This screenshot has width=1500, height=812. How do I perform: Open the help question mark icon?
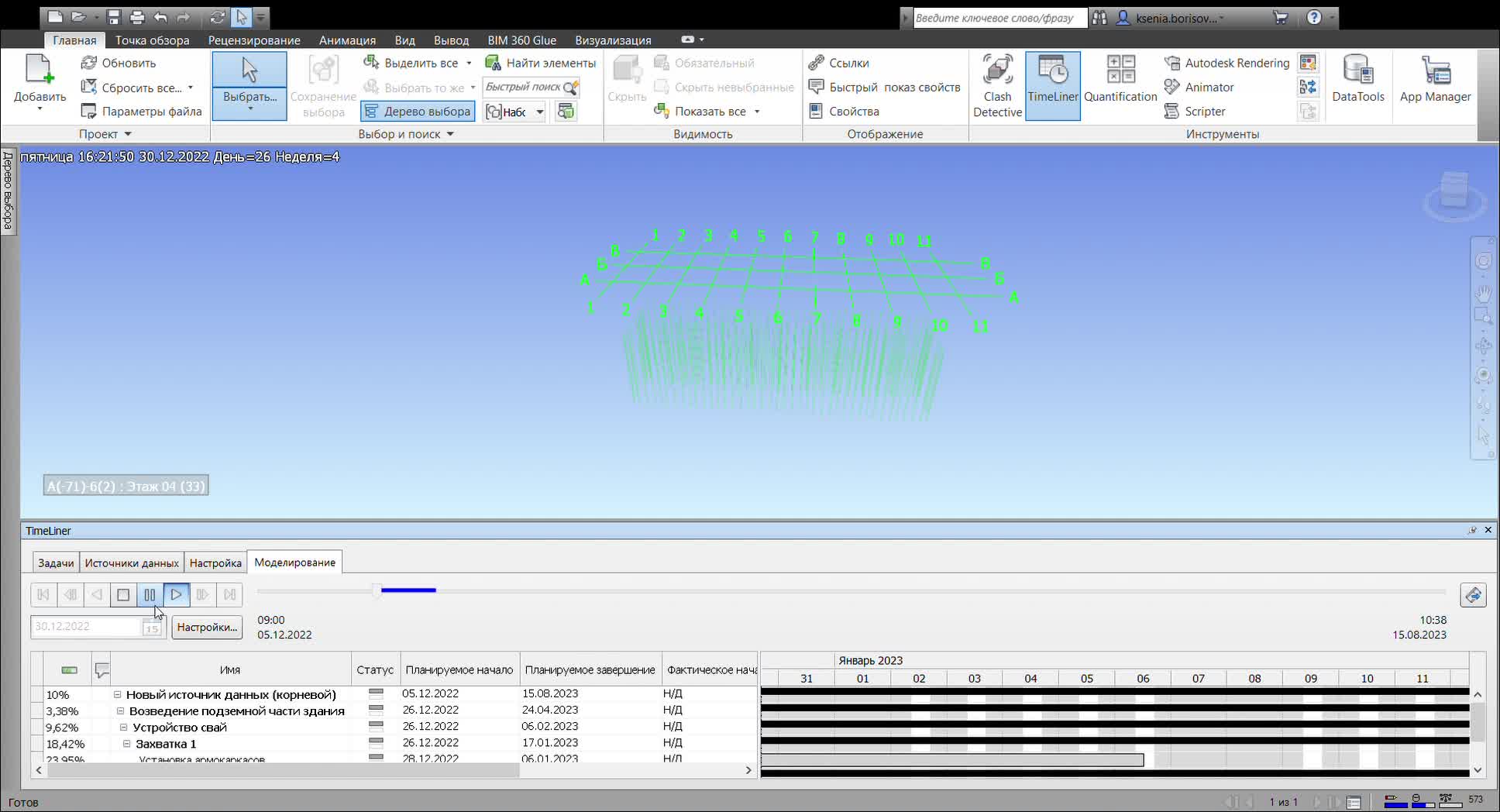click(1314, 17)
